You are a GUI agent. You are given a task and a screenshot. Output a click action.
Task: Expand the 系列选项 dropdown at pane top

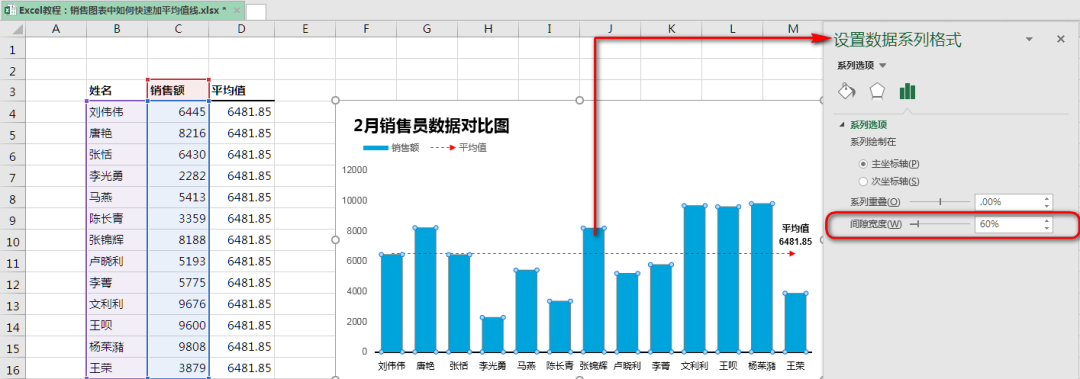coord(883,65)
